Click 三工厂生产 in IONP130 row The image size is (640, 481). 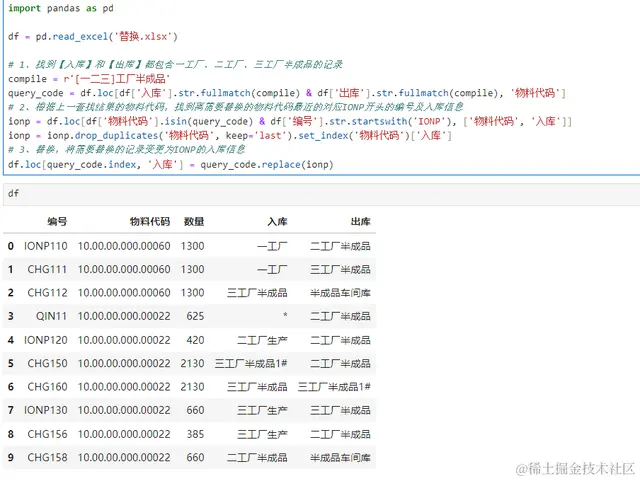coord(262,410)
